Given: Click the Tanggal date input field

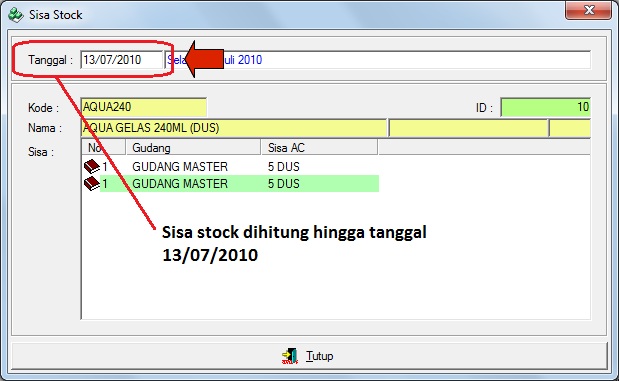Looking at the screenshot, I should coord(122,60).
